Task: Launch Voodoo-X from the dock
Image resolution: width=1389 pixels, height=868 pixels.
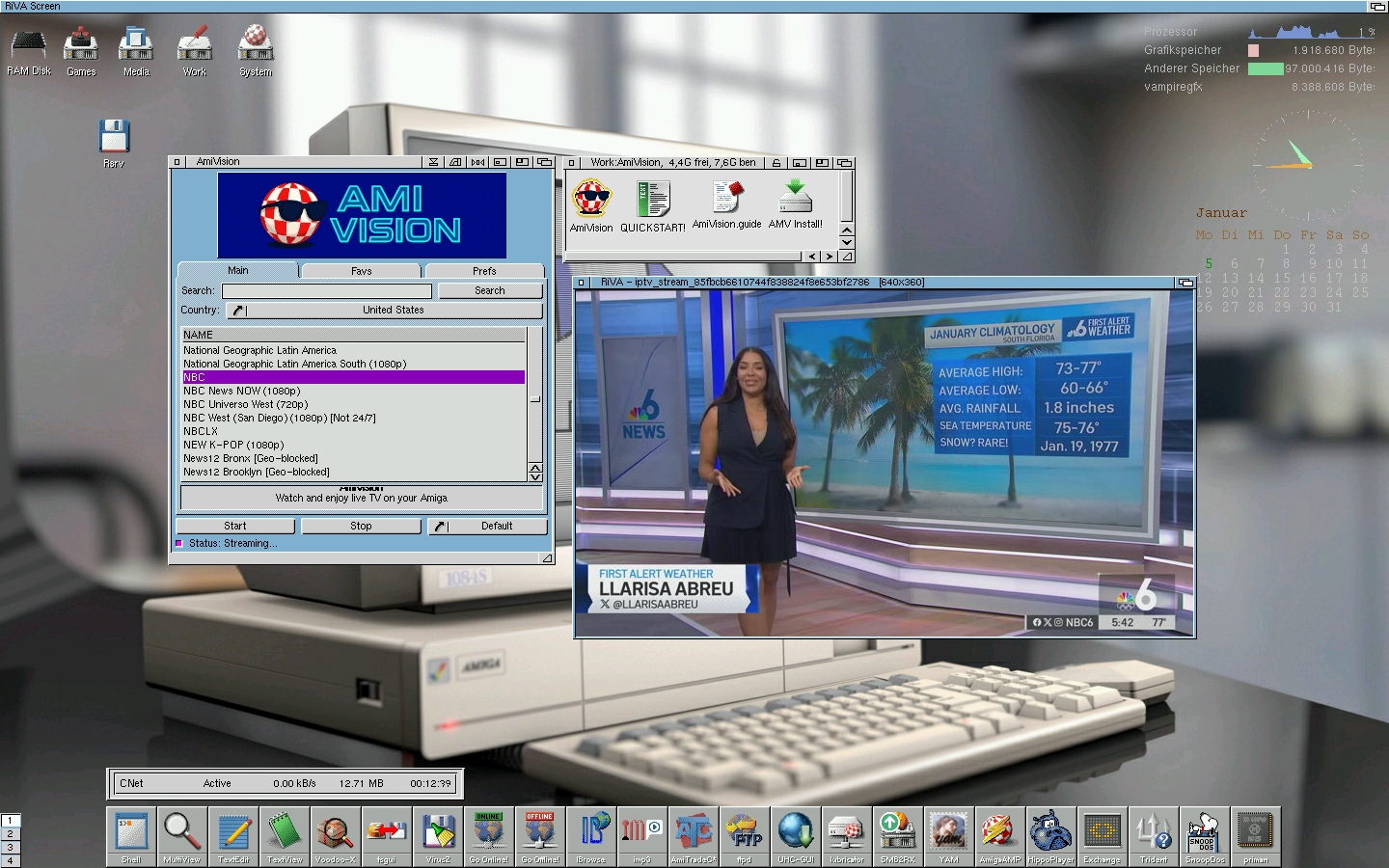Action: [336, 835]
